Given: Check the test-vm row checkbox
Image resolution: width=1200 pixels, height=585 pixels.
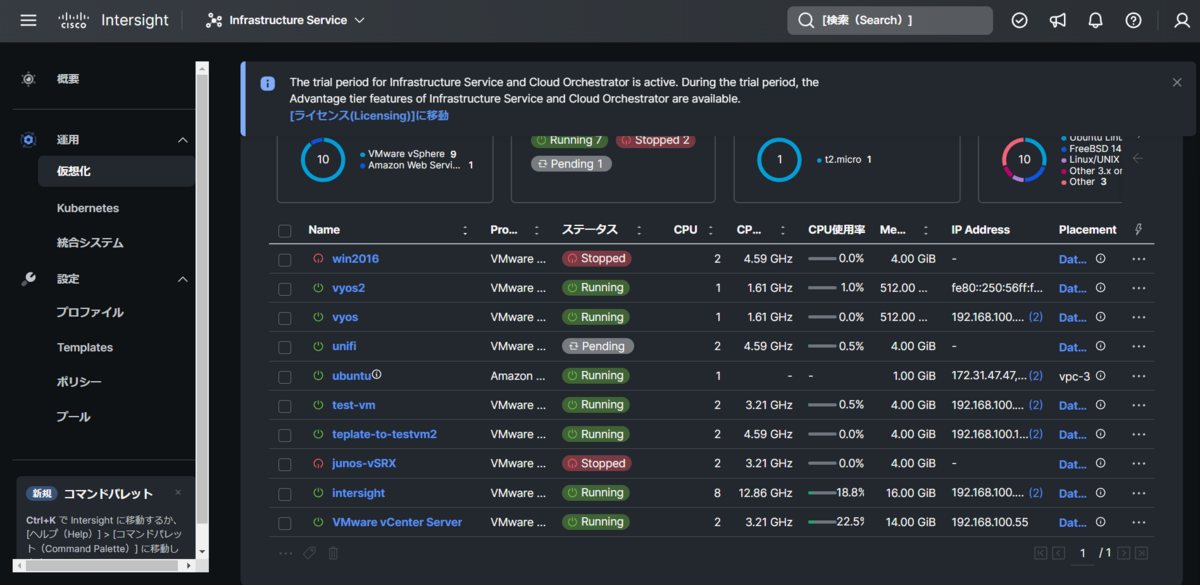Looking at the screenshot, I should coord(285,406).
